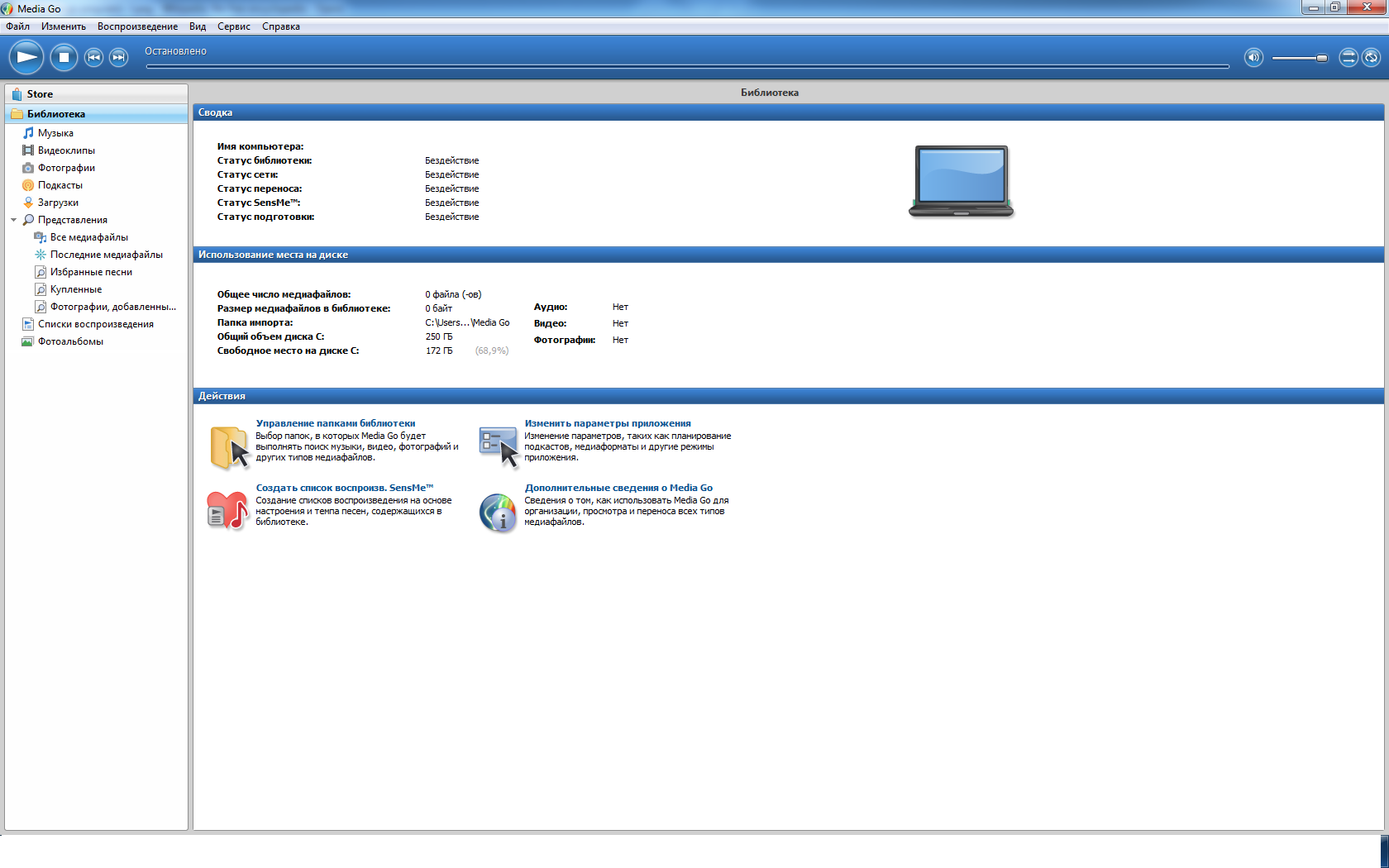Open the Сервис menu
The image size is (1389, 868).
[x=234, y=26]
